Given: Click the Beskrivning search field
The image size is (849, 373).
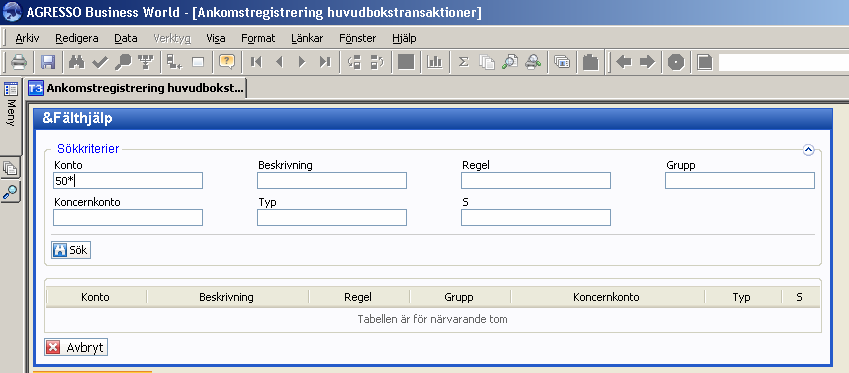Looking at the screenshot, I should pos(332,180).
